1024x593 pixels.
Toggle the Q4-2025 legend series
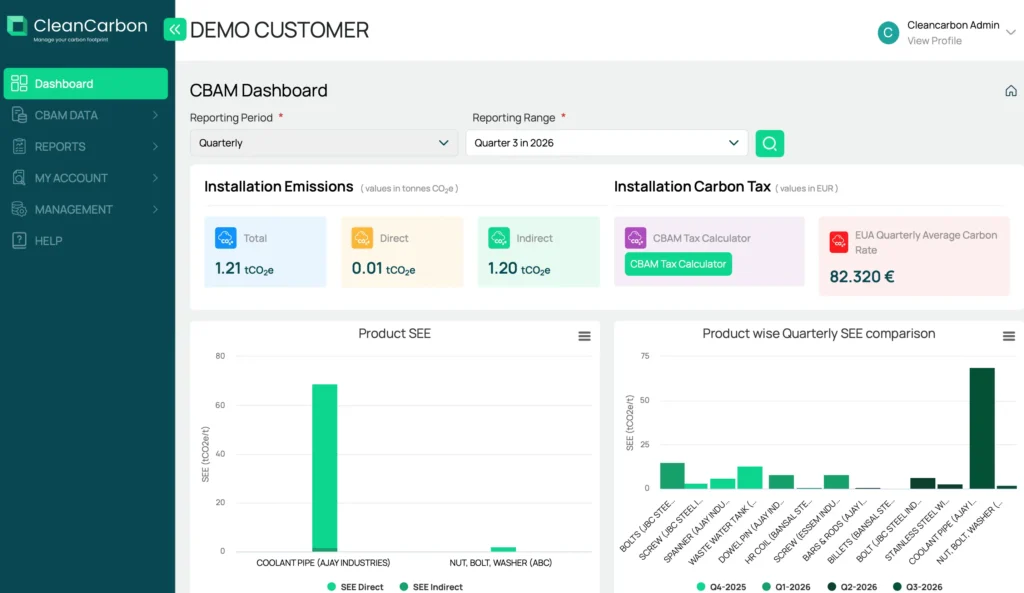(721, 586)
